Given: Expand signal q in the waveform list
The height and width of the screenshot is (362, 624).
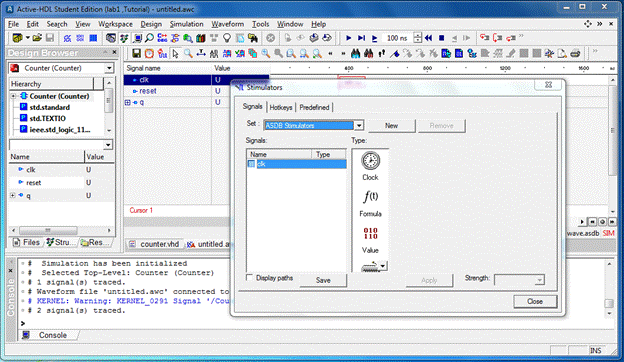Looking at the screenshot, I should tap(127, 102).
